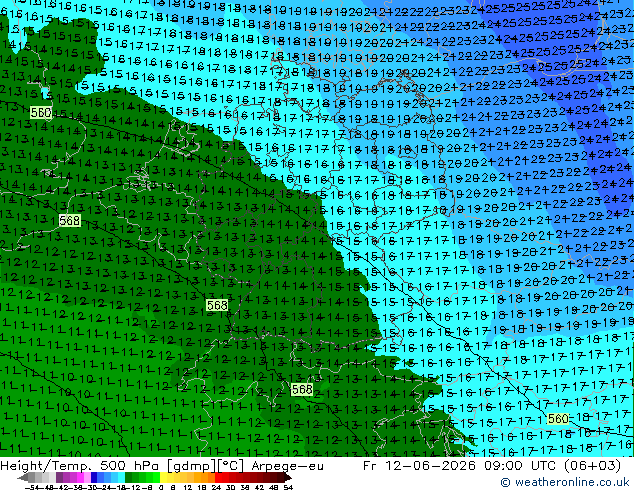Click the 'Height/Temp. 500 hPa' map title
The height and width of the screenshot is (490, 634).
(79, 466)
